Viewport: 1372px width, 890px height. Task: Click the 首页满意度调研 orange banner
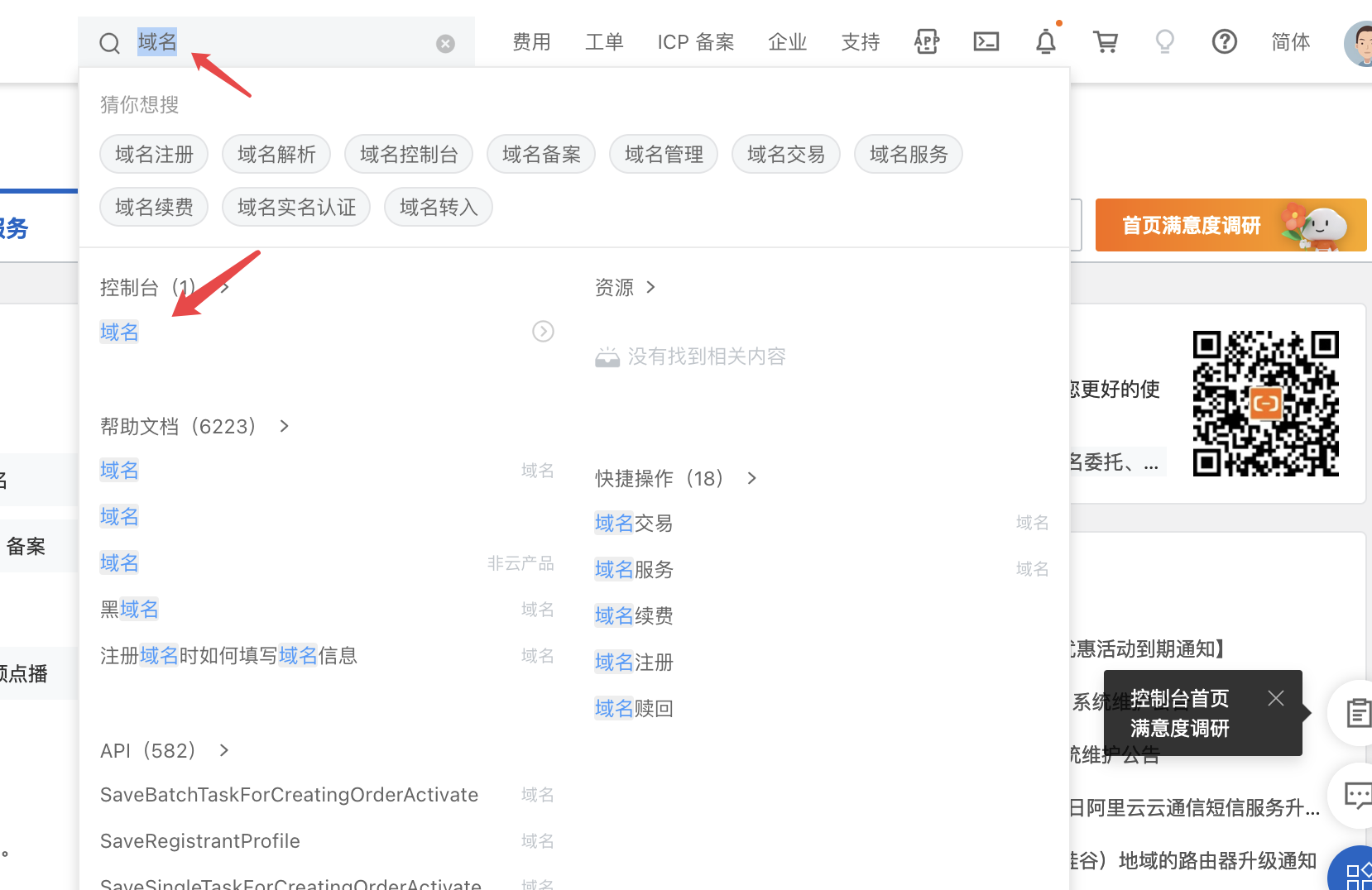pos(1230,225)
